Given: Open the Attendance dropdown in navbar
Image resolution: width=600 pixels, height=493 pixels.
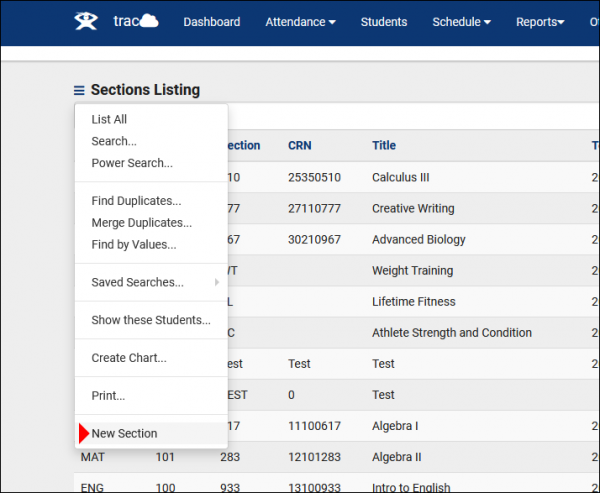Looking at the screenshot, I should tap(300, 22).
